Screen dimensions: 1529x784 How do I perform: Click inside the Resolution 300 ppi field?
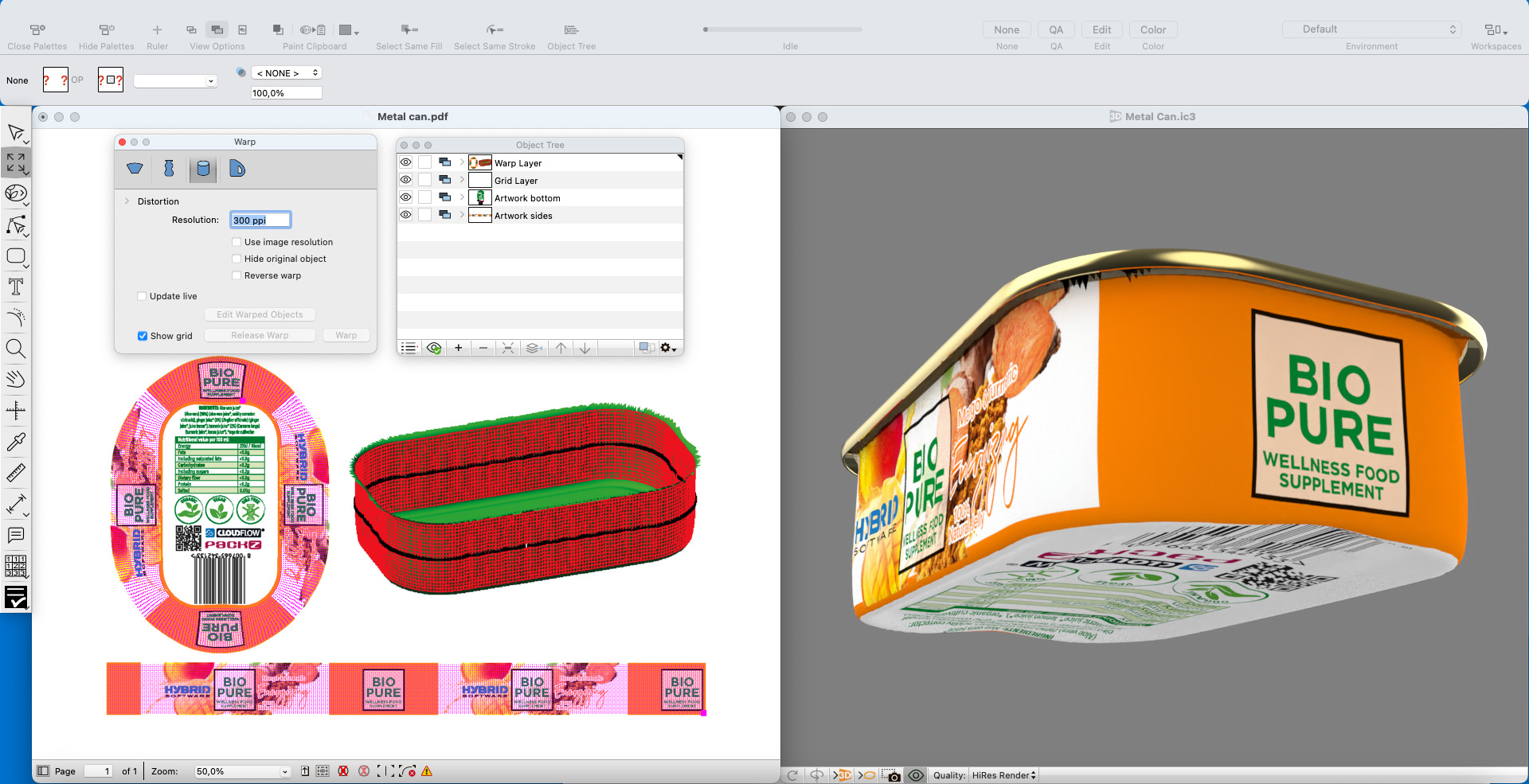click(x=260, y=220)
